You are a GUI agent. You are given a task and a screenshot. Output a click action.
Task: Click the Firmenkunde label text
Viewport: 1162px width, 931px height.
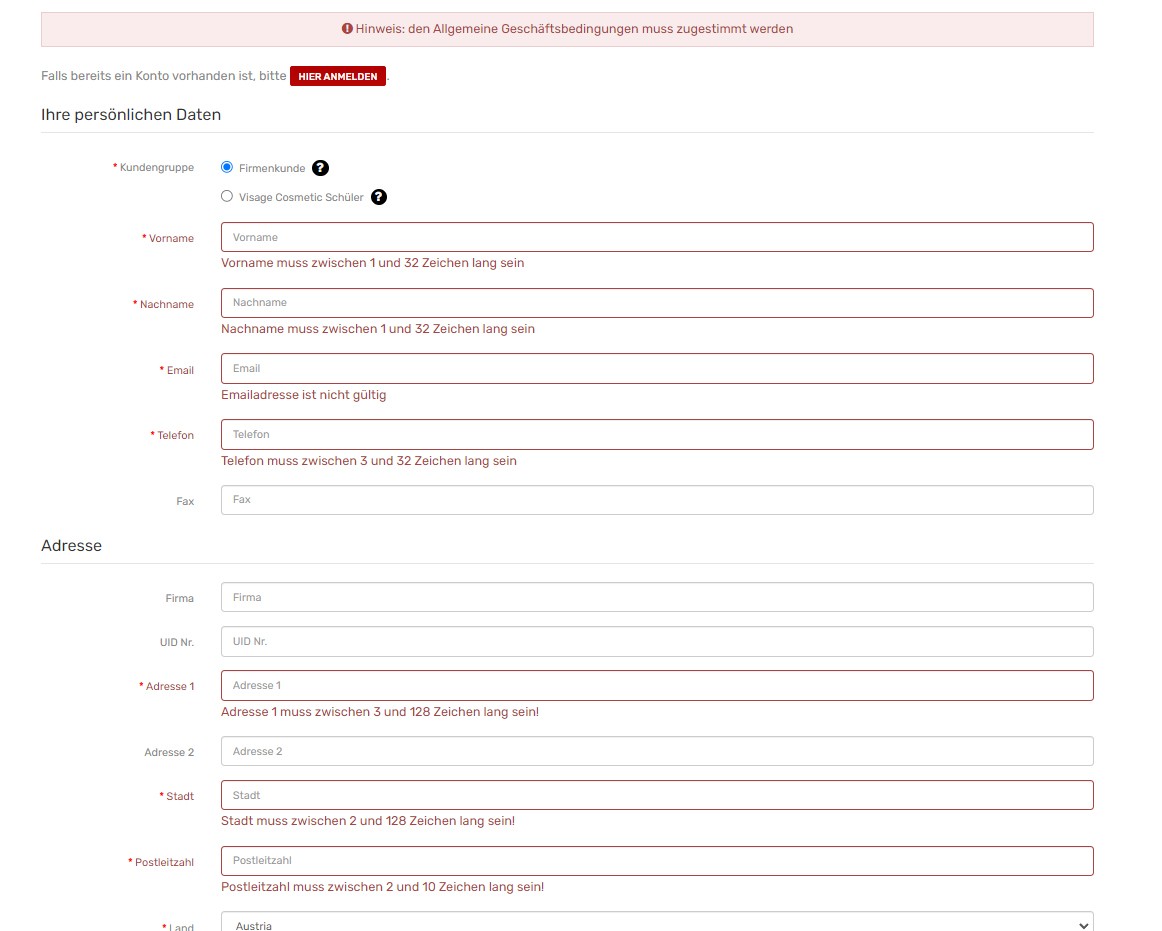pos(272,168)
